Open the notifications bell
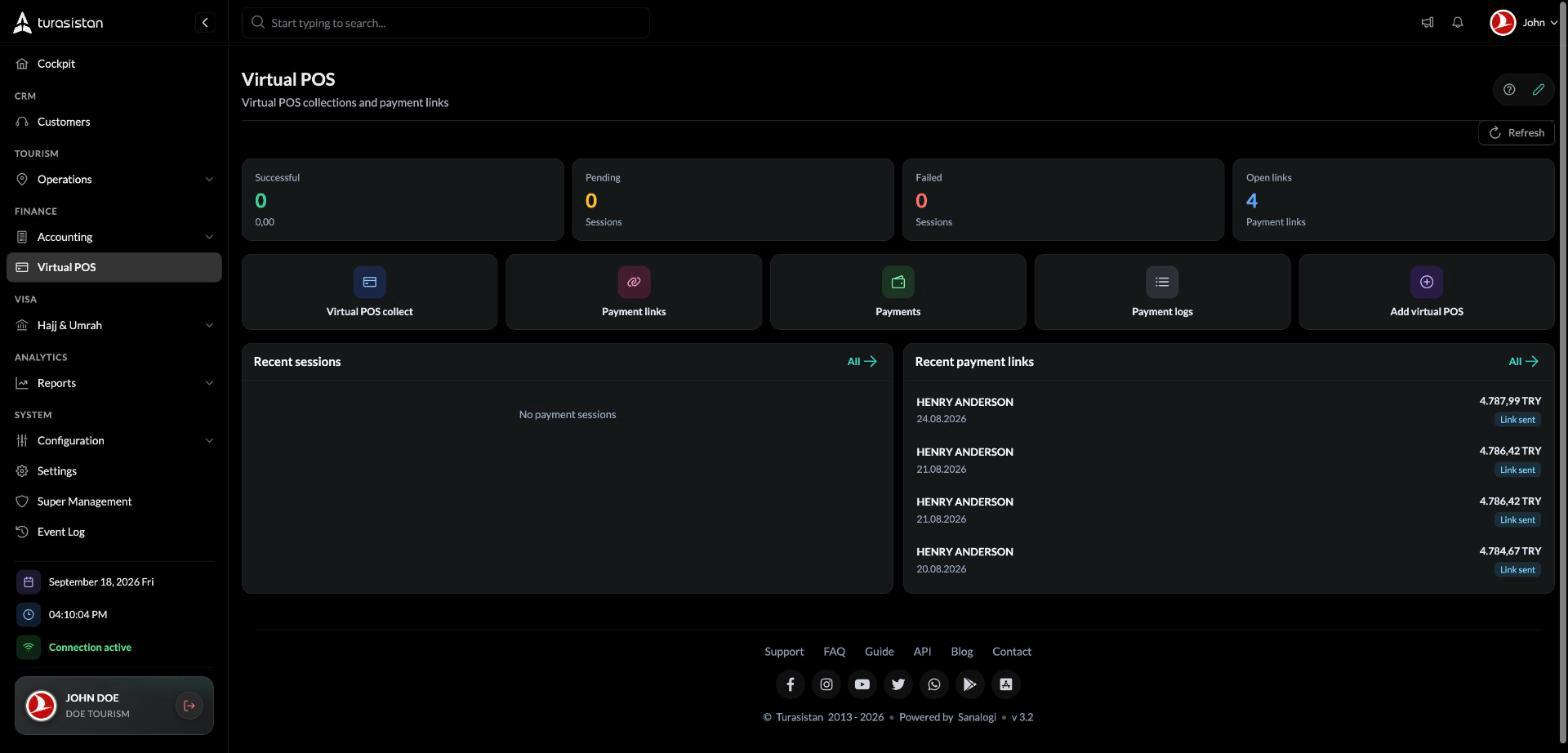The width and height of the screenshot is (1568, 753). coord(1457,22)
